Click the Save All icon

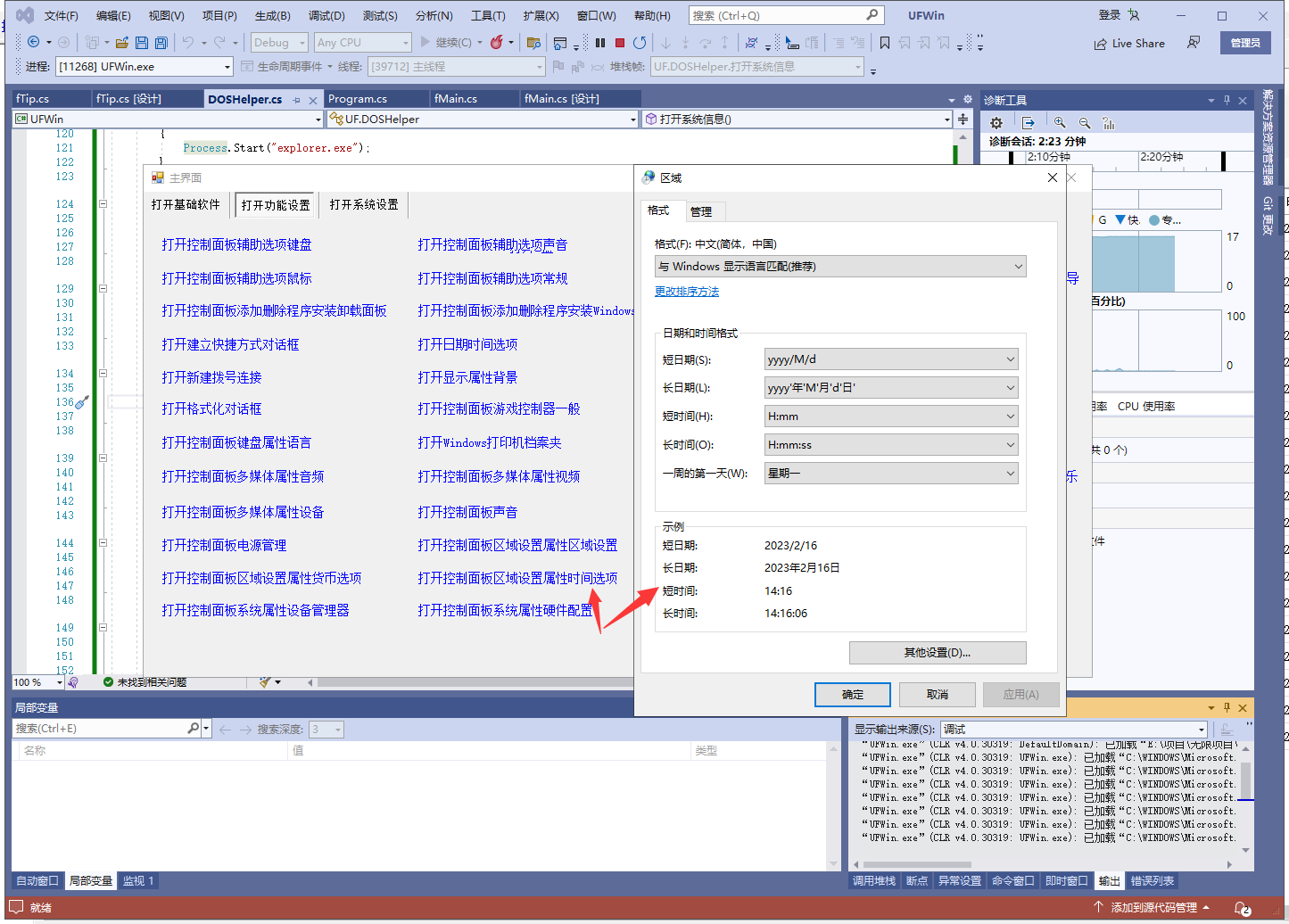pyautogui.click(x=161, y=42)
